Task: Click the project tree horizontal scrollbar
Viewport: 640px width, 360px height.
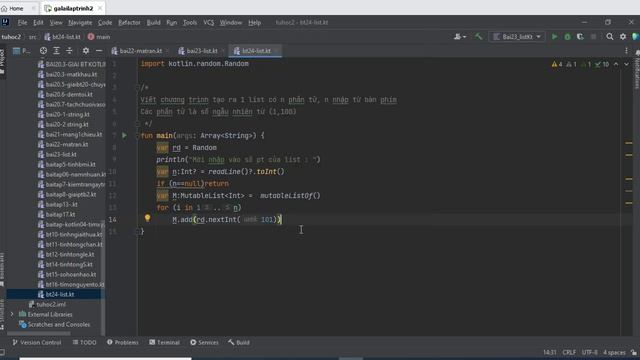Action: point(39,333)
